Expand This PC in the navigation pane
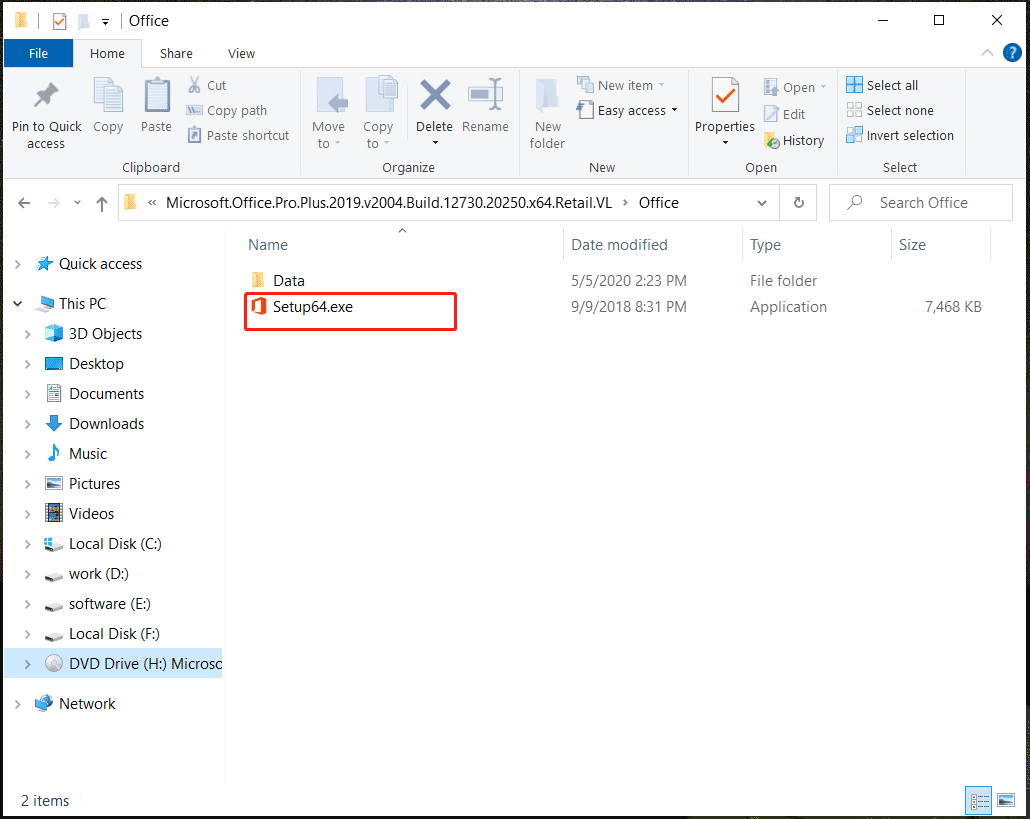The width and height of the screenshot is (1030, 819). click(18, 302)
